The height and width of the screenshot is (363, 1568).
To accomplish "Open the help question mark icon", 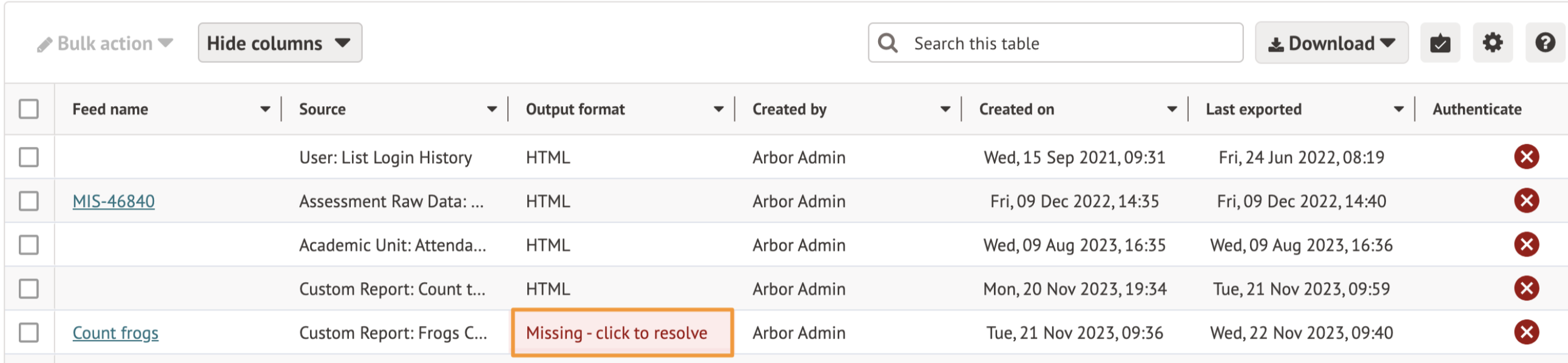I will click(x=1545, y=42).
